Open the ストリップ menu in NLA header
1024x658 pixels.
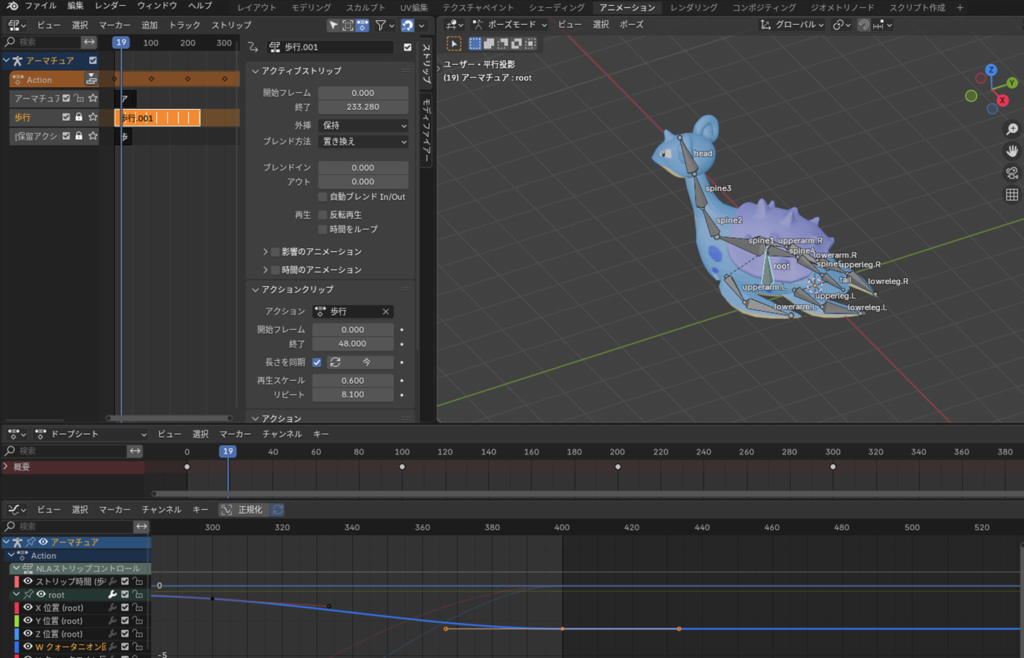point(231,25)
